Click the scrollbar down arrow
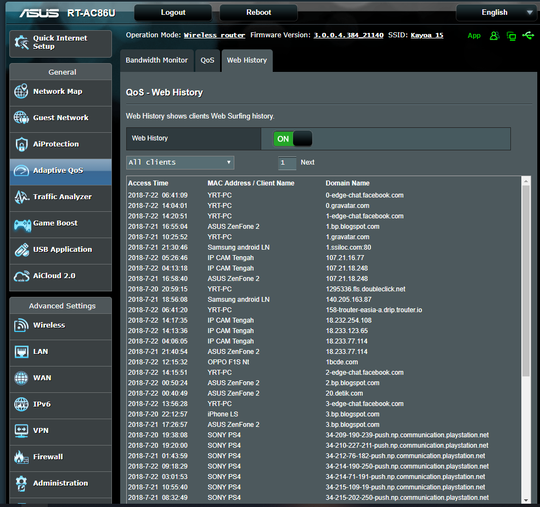 [526, 500]
